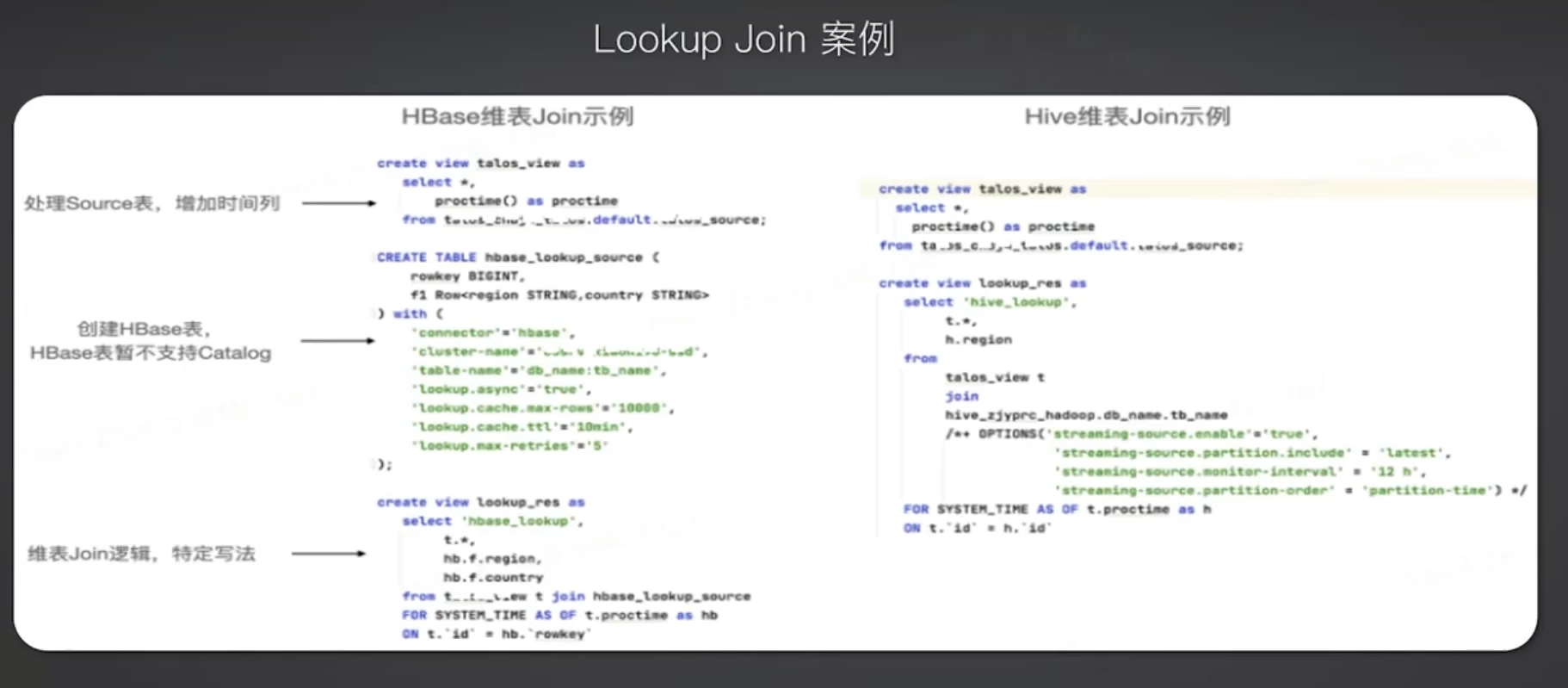Click the "'lookup.max-retries'='5'" option
The image size is (1568, 688).
pos(509,446)
